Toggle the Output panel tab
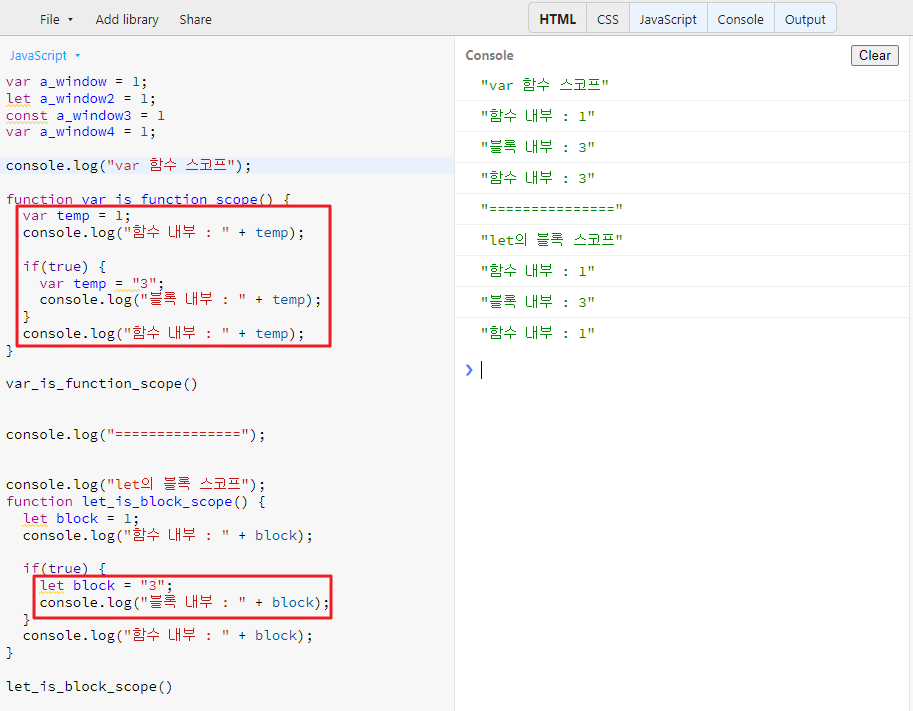Screen dimensions: 913x711 pyautogui.click(x=805, y=19)
